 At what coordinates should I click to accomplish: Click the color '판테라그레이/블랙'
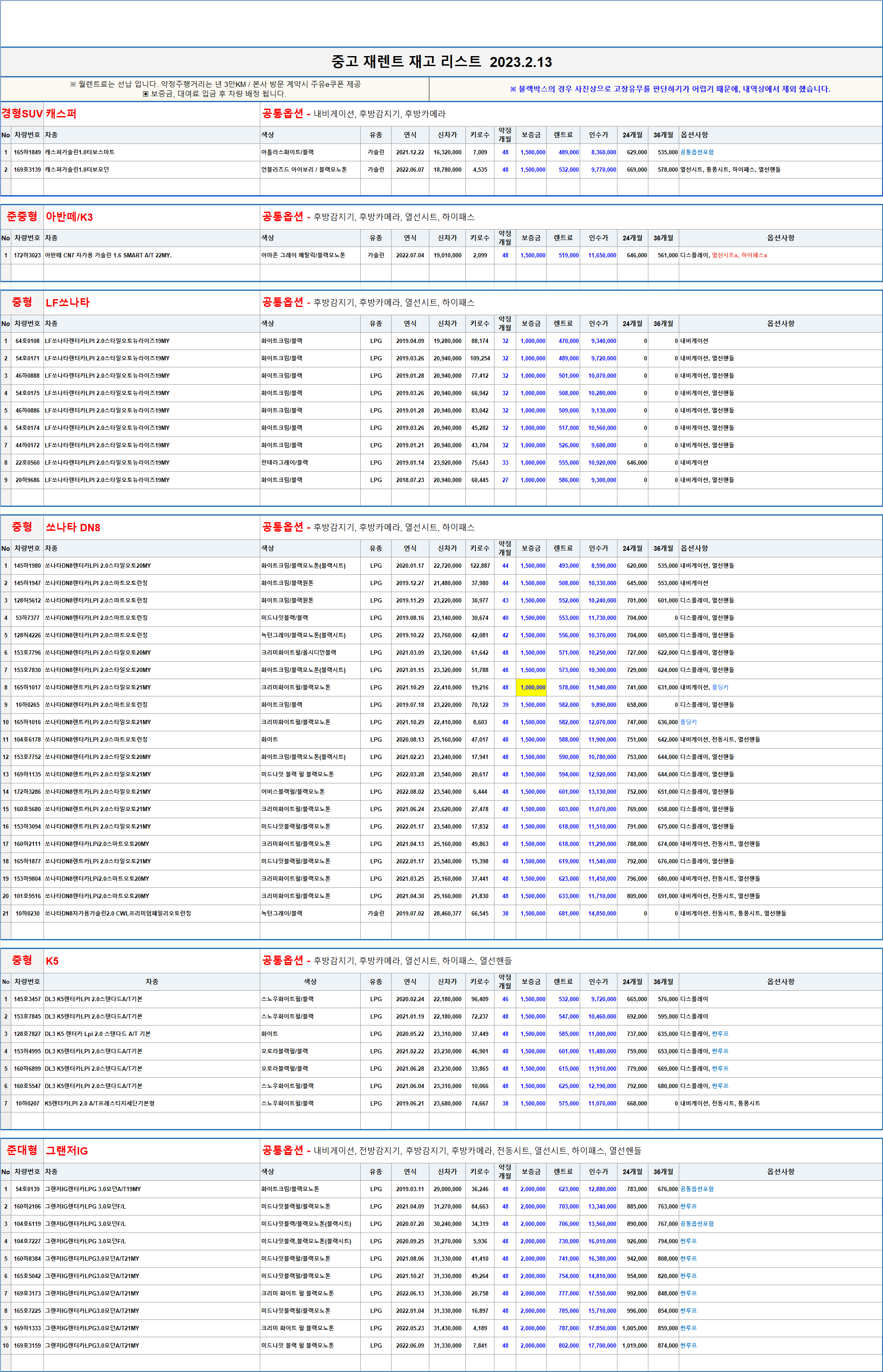click(x=284, y=462)
